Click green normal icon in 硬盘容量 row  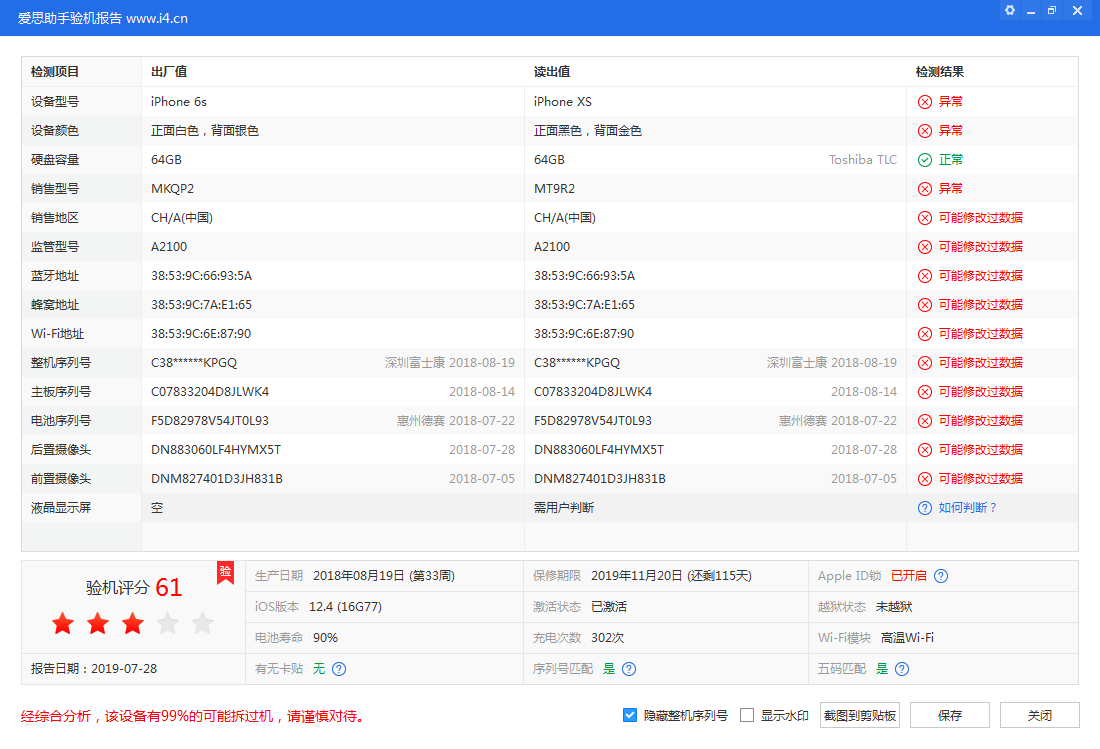(x=925, y=160)
